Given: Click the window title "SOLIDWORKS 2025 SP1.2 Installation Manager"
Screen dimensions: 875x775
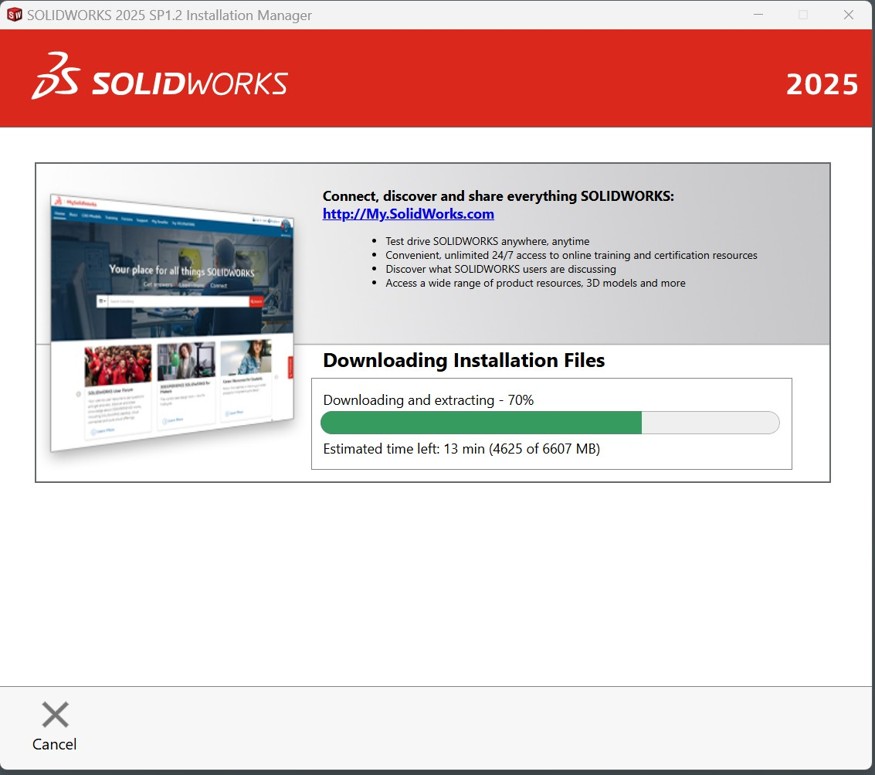Looking at the screenshot, I should [170, 15].
